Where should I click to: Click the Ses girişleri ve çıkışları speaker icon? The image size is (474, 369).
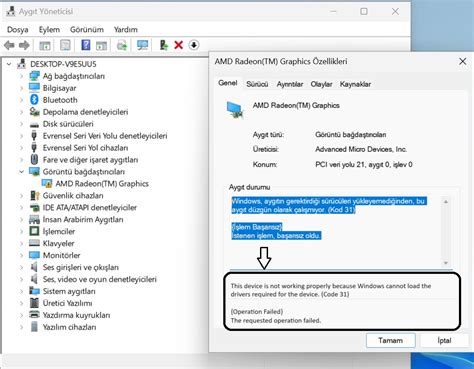click(34, 267)
